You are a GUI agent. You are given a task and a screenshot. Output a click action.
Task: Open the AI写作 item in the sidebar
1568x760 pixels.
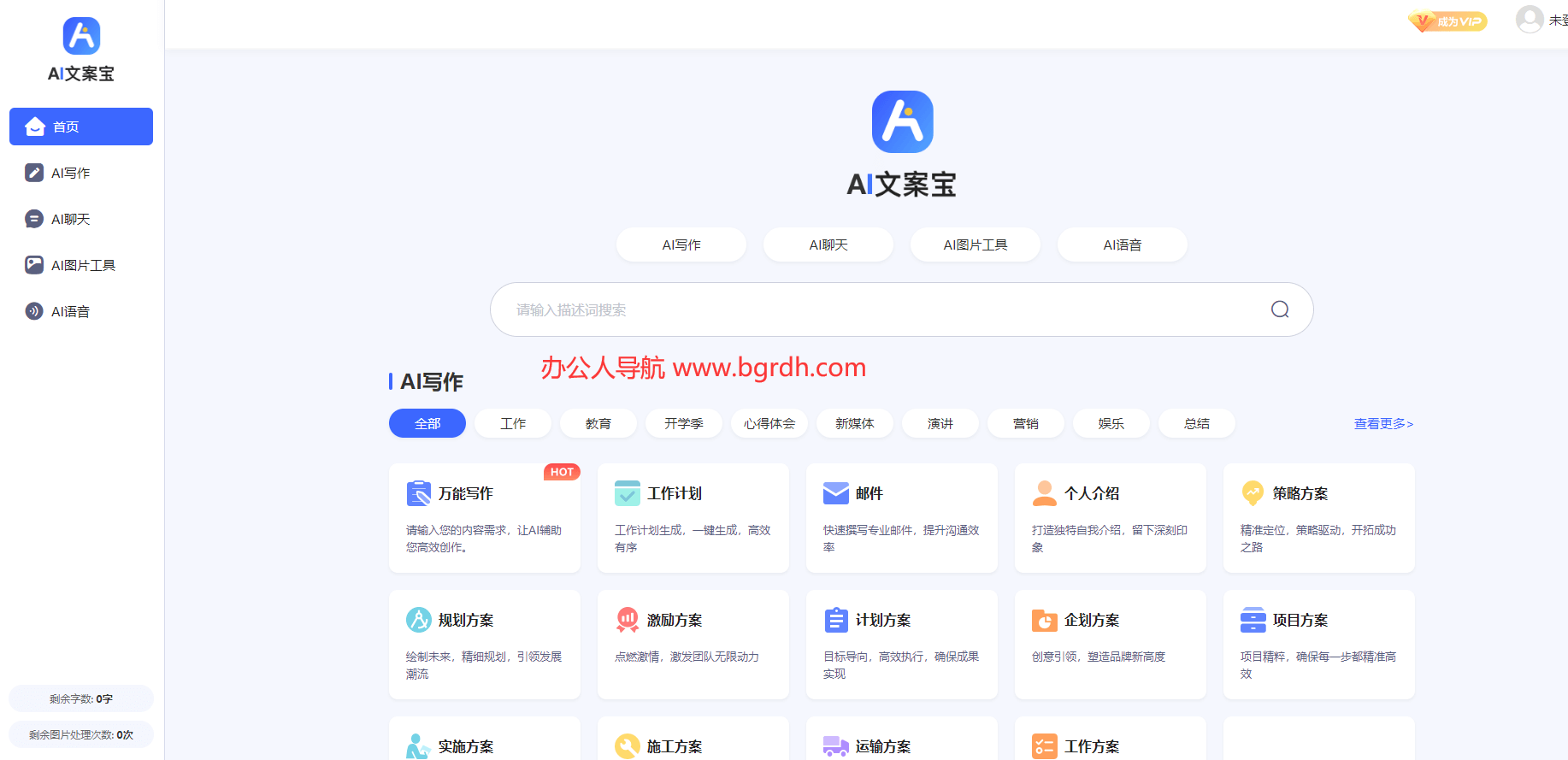(81, 173)
